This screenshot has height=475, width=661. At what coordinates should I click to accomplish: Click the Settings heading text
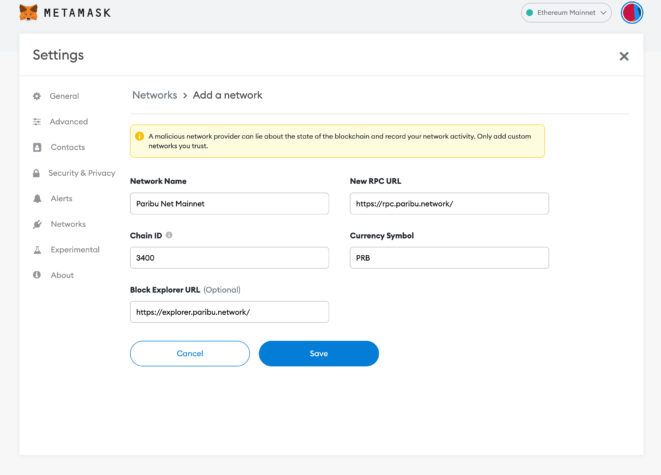pos(58,55)
